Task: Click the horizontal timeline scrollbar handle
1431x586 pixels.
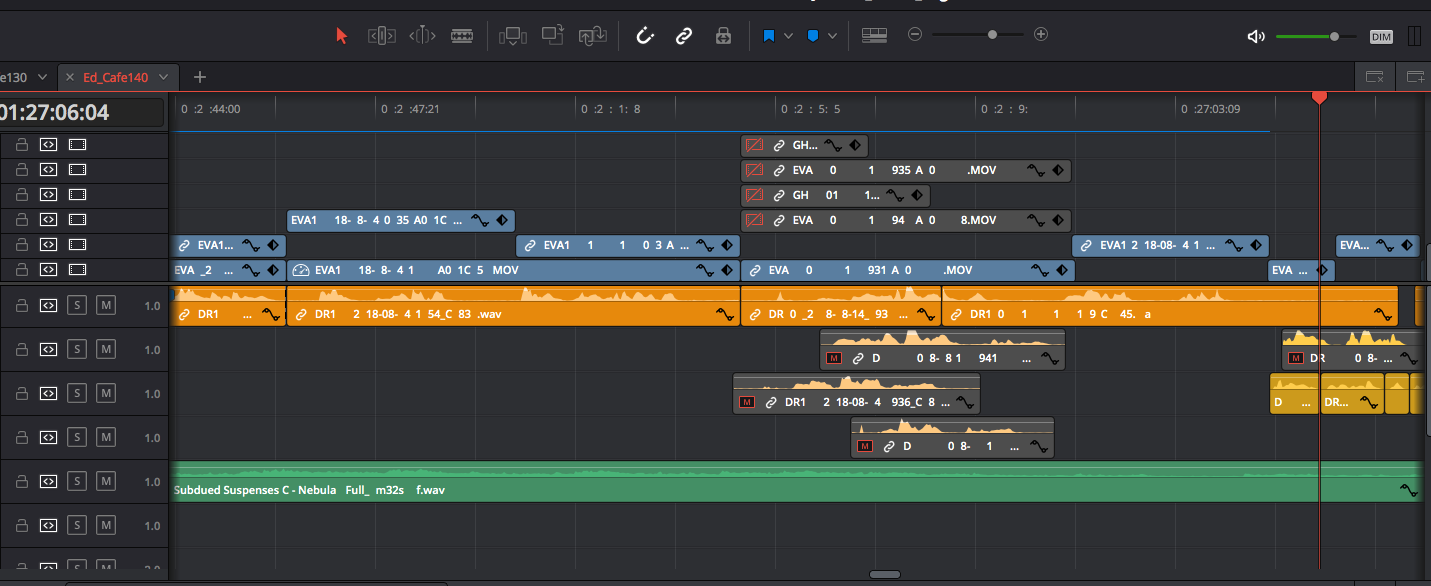Action: coord(885,574)
